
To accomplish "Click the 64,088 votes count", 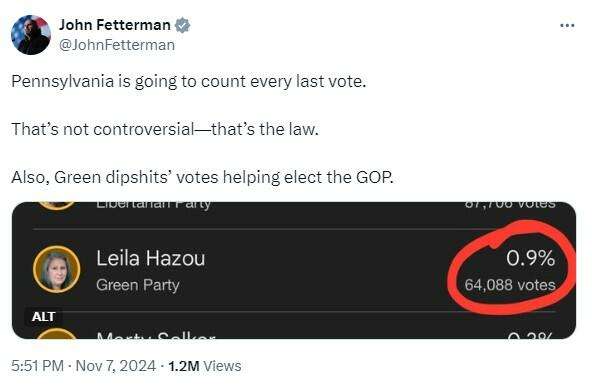I will point(510,285).
